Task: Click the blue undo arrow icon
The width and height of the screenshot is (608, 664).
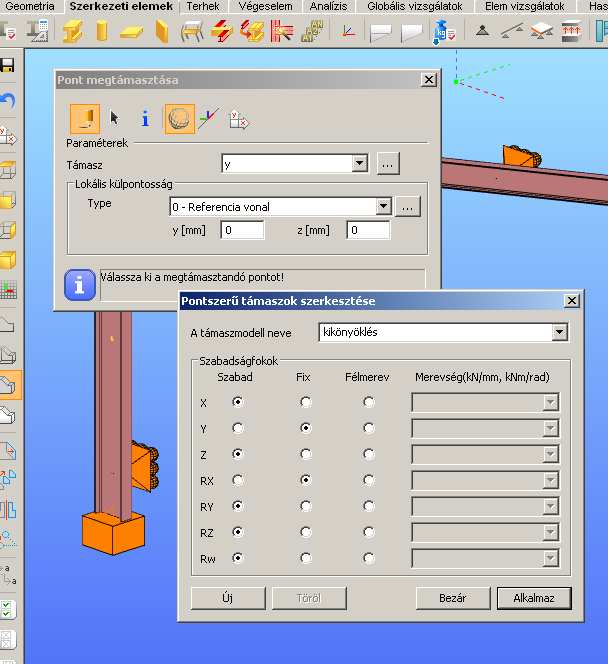Action: (8, 101)
